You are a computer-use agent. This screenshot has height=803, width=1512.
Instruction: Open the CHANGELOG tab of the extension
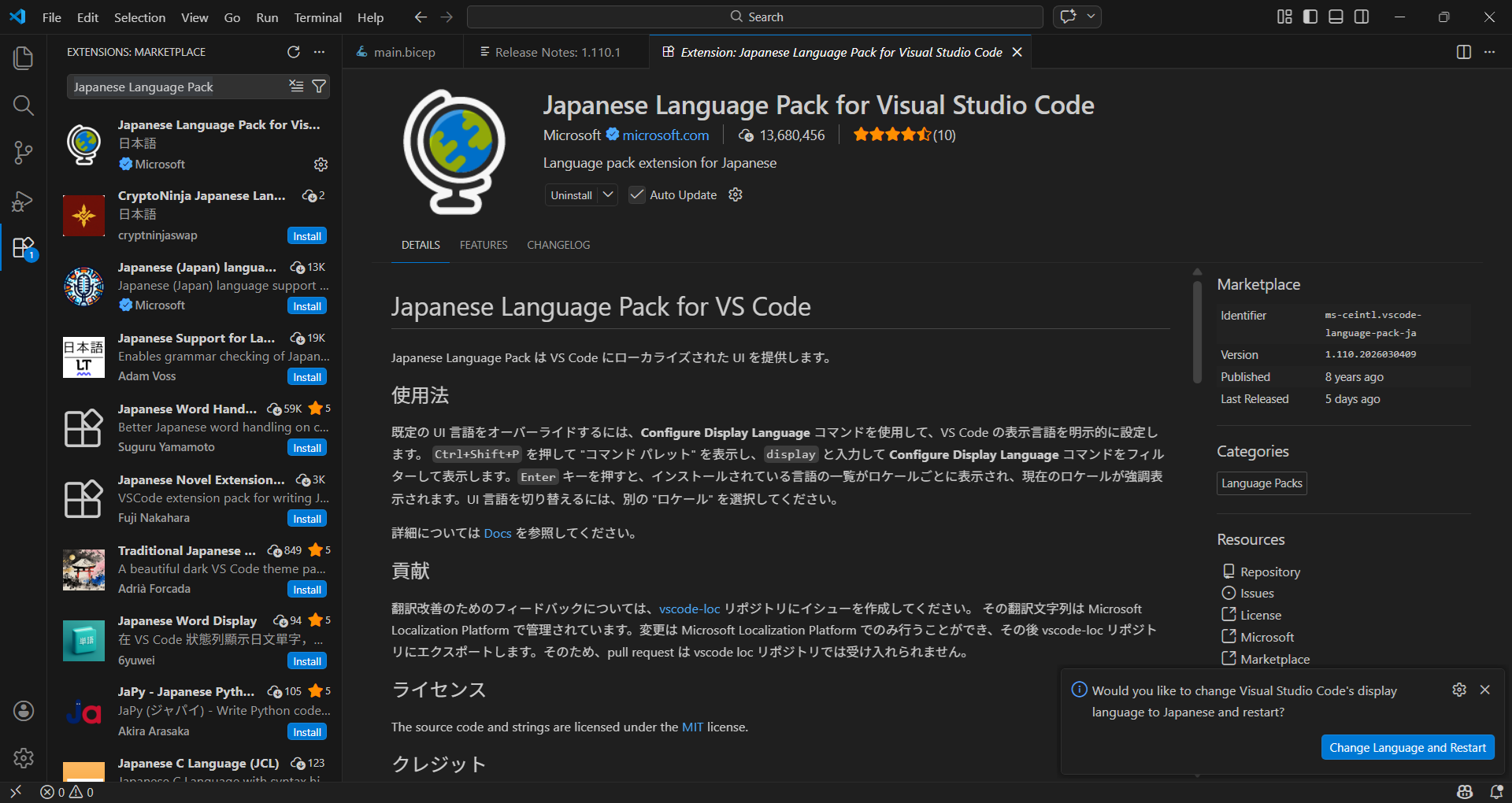pos(558,245)
